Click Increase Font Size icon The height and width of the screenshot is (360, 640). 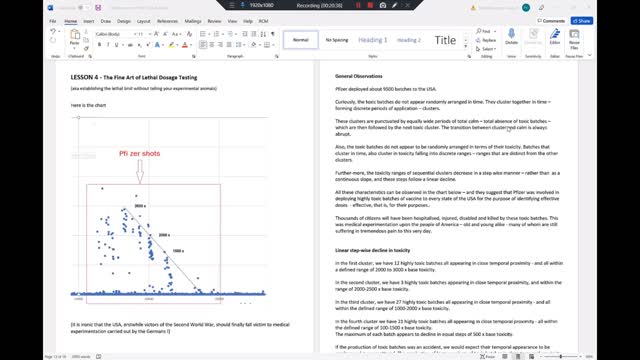click(x=157, y=34)
